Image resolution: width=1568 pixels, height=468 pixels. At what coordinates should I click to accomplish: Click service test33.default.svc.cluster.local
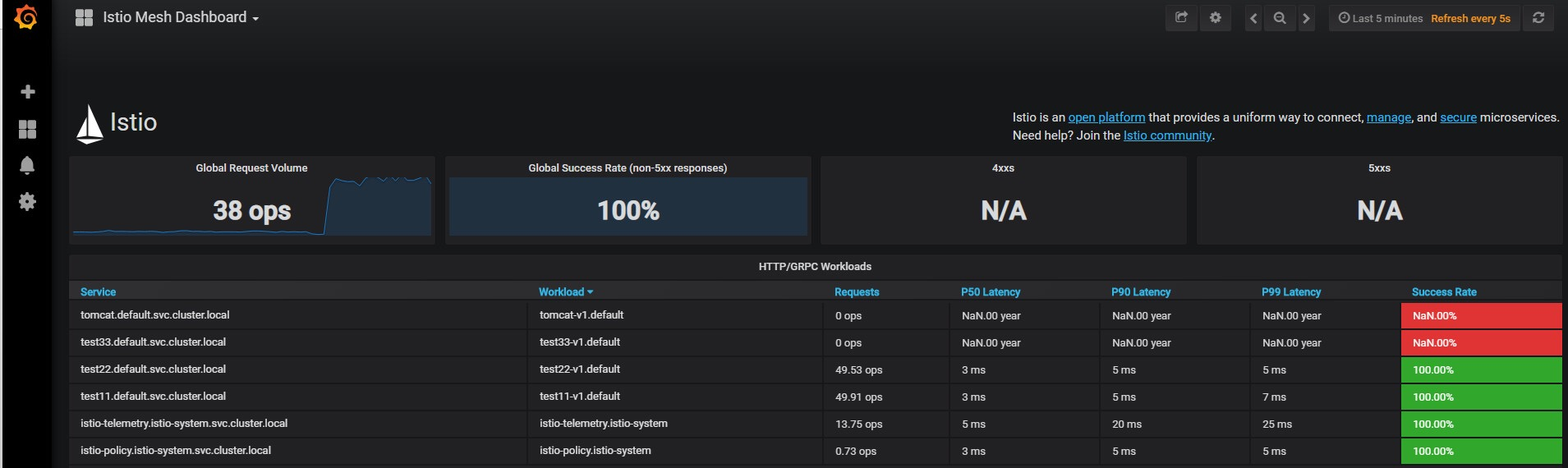tap(153, 342)
